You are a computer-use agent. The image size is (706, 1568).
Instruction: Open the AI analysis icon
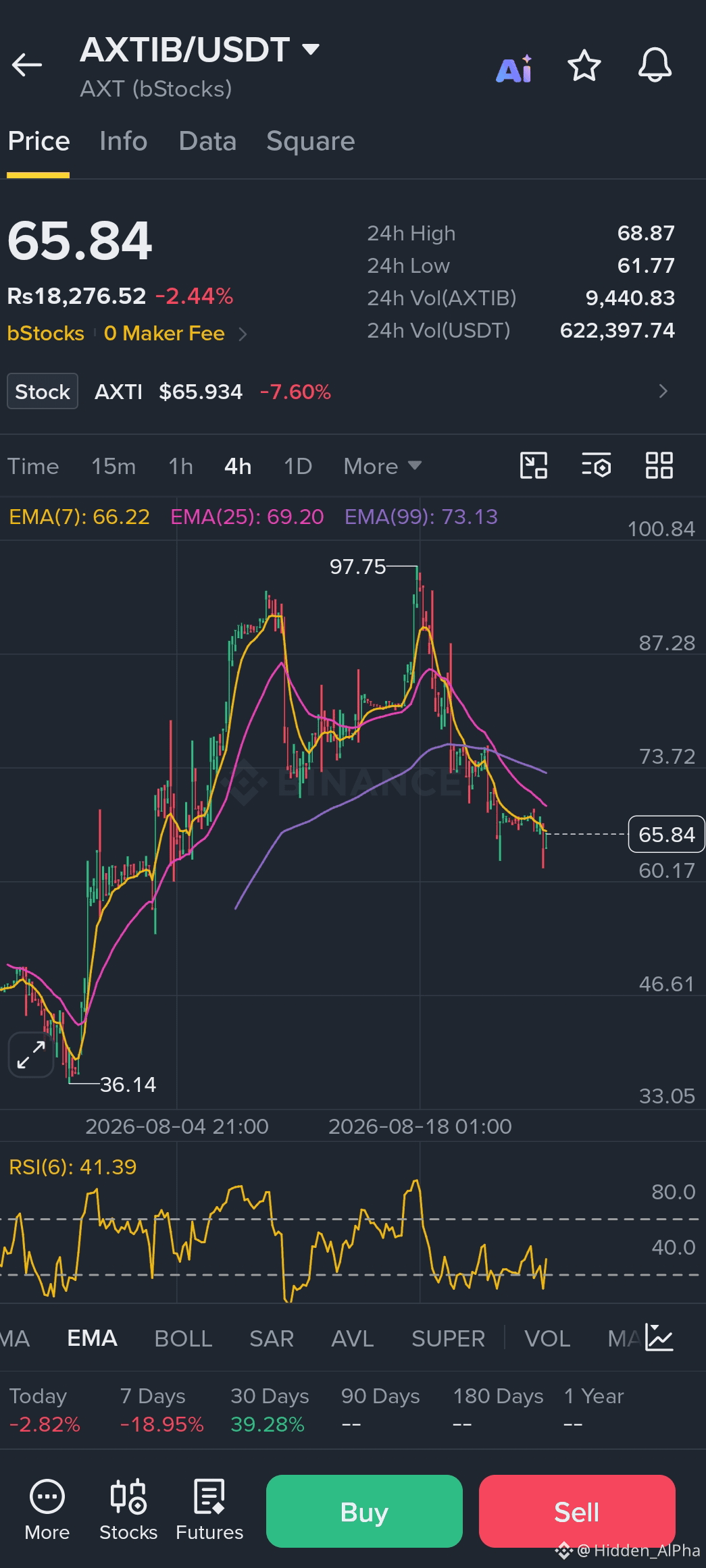pos(514,68)
